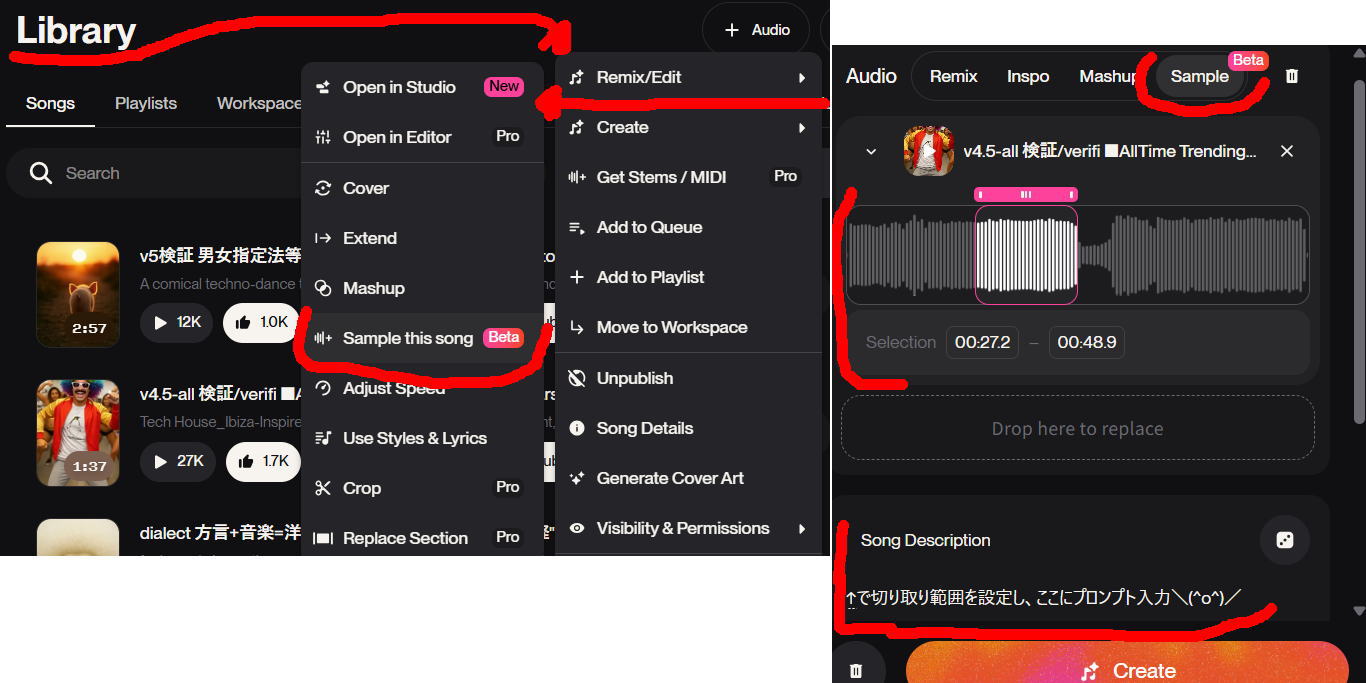Switch to the Playlists tab
1366x683 pixels.
pyautogui.click(x=146, y=103)
